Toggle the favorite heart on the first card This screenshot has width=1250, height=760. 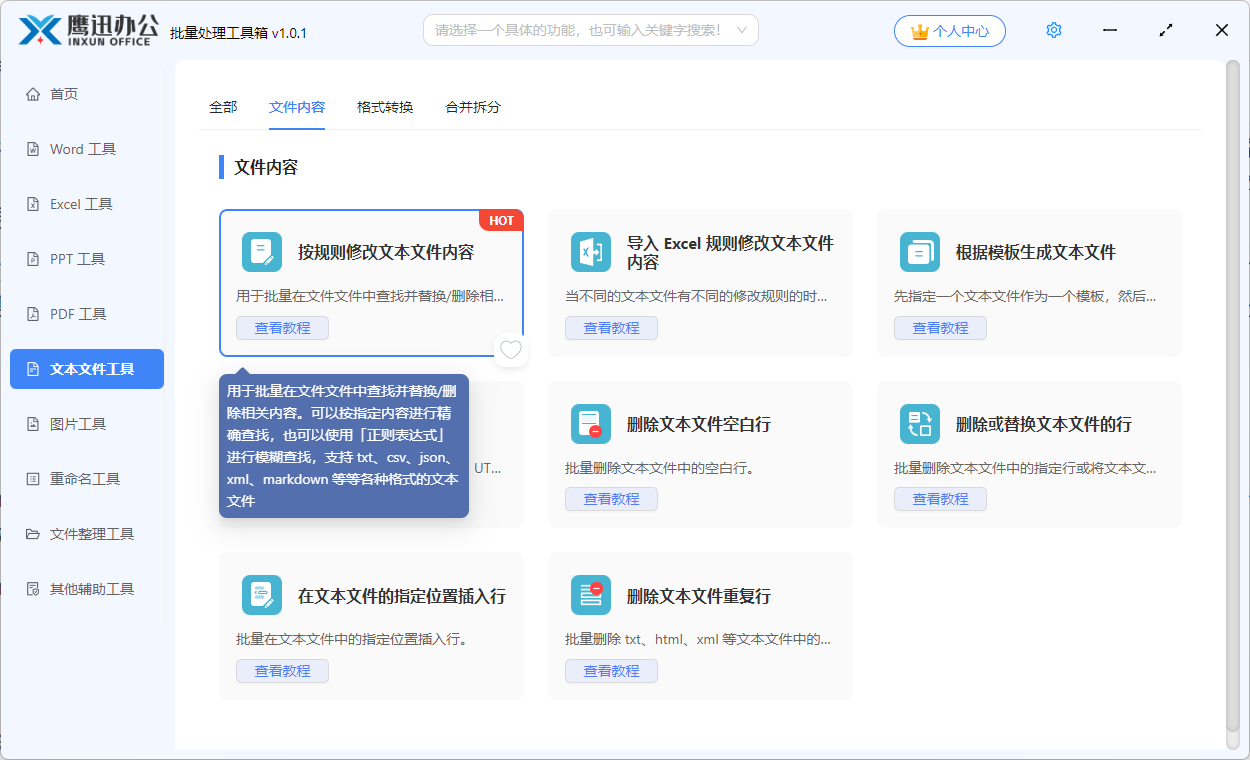click(511, 350)
